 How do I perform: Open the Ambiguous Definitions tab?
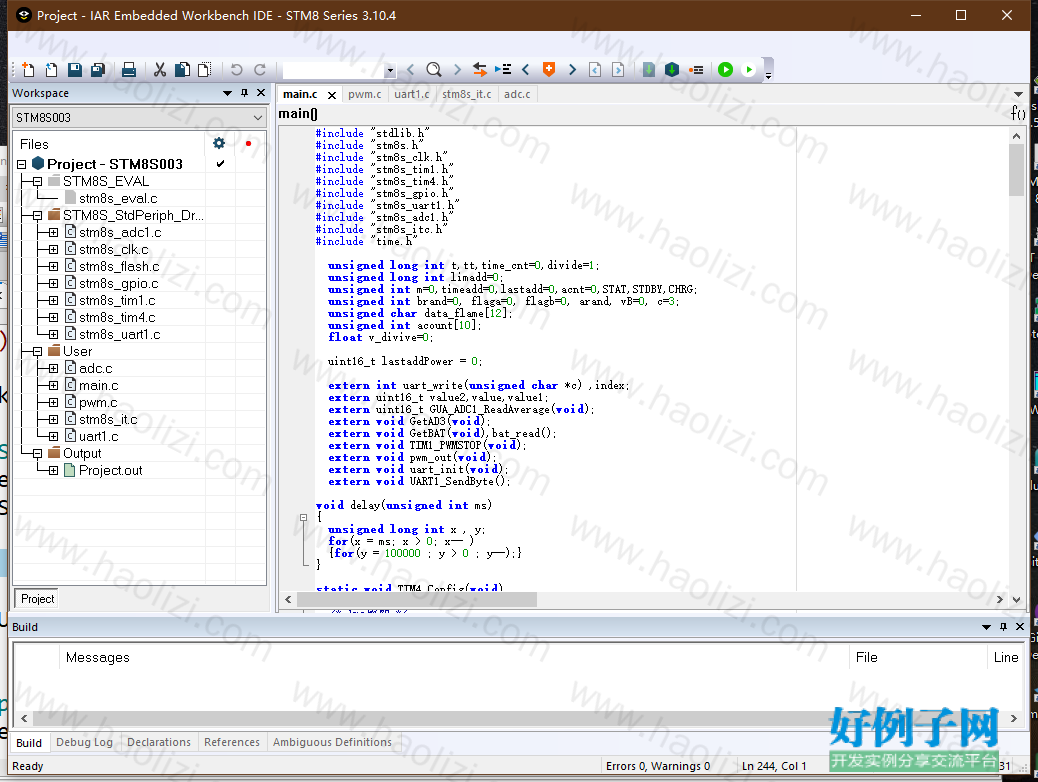pos(332,742)
